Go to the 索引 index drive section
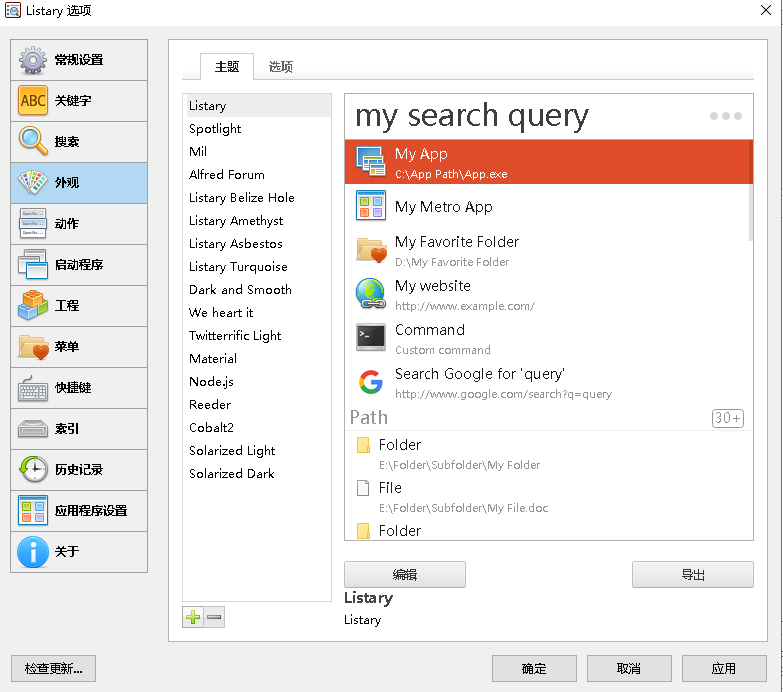783x692 pixels. tap(79, 428)
